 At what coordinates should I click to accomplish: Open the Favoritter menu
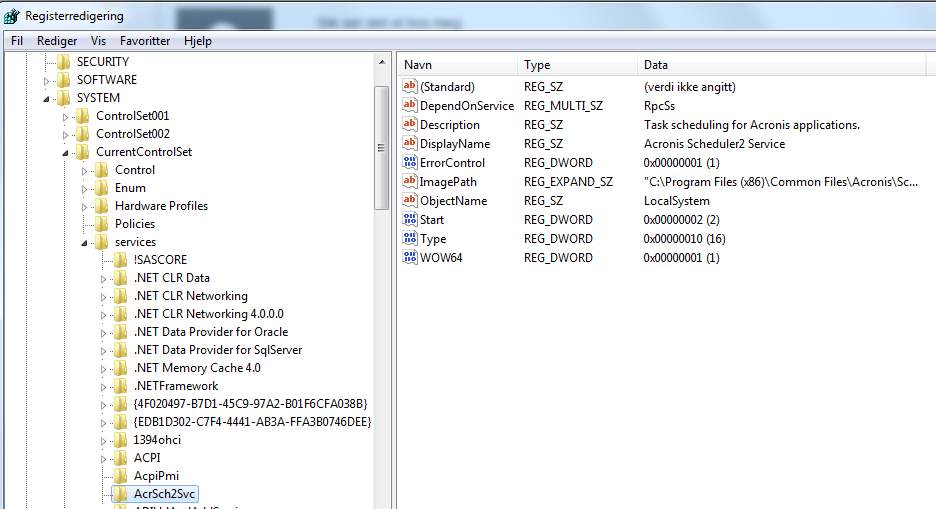pyautogui.click(x=144, y=41)
